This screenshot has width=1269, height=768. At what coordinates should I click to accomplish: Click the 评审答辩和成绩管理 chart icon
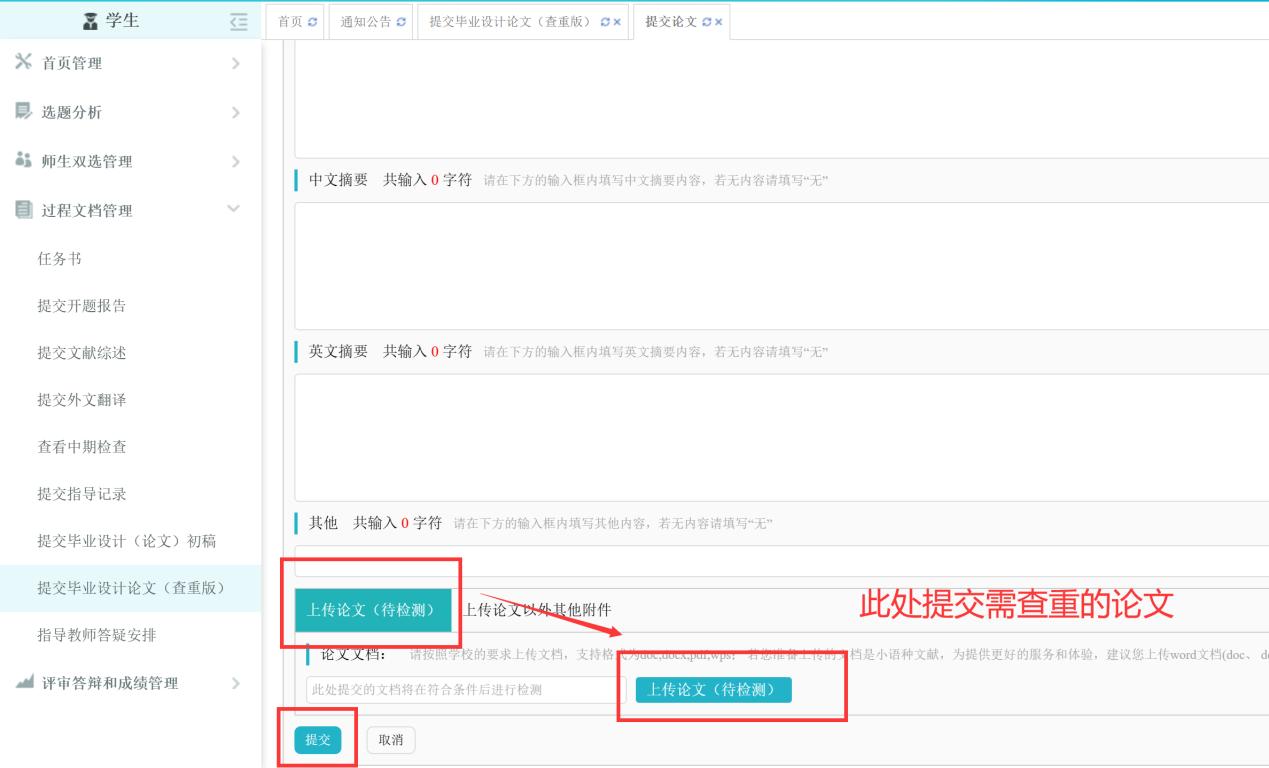[x=24, y=683]
